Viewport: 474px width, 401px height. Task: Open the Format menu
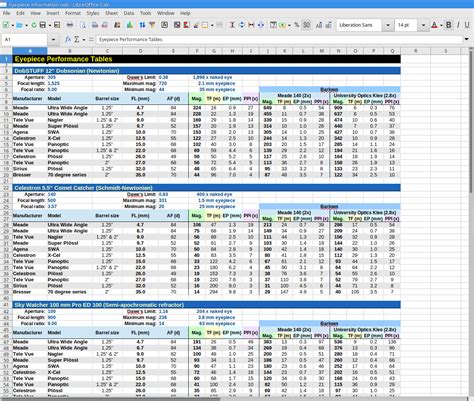point(73,13)
